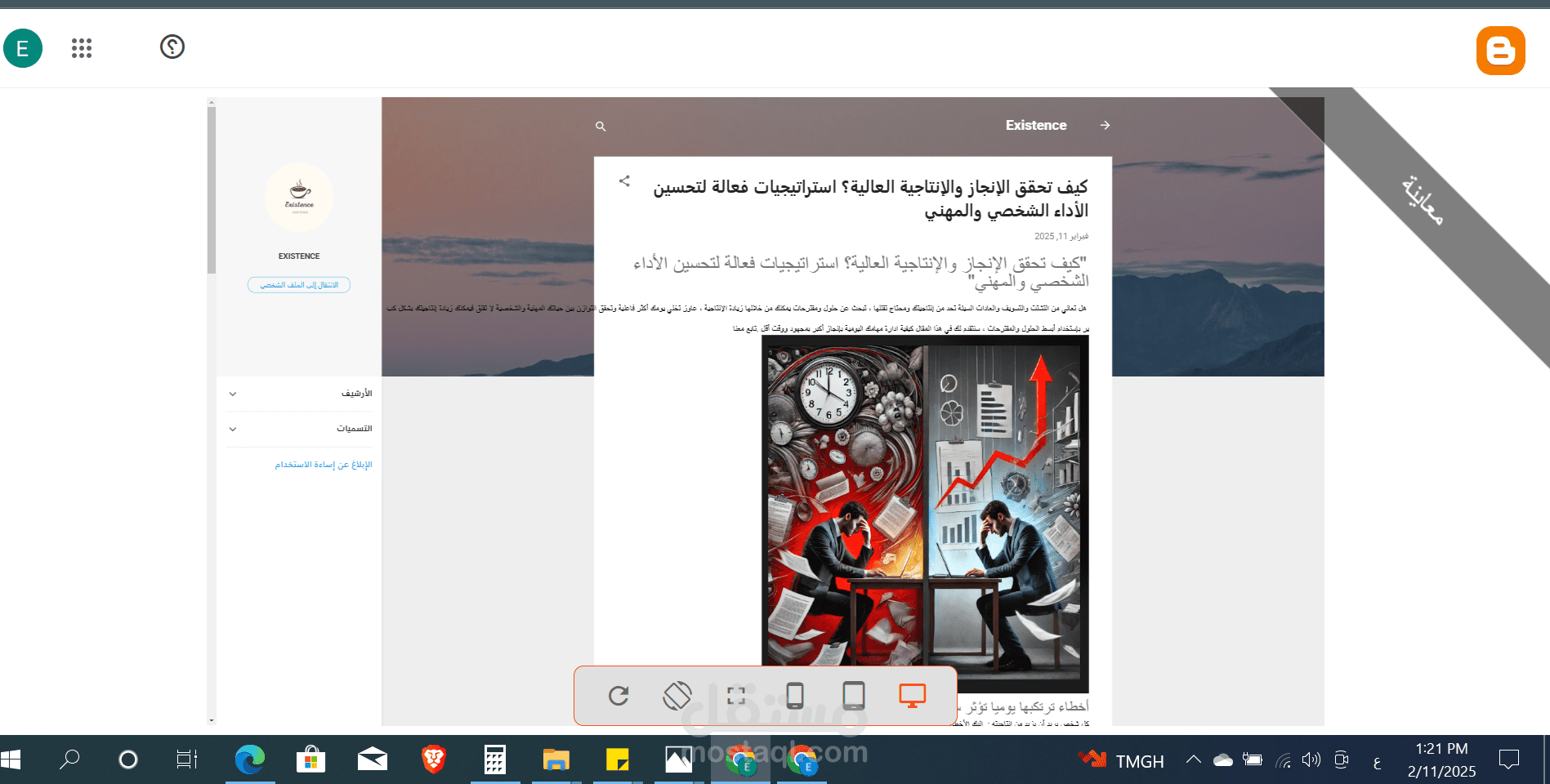This screenshot has height=784, width=1550.
Task: Open Microsoft Edge from taskbar
Action: coord(250,760)
